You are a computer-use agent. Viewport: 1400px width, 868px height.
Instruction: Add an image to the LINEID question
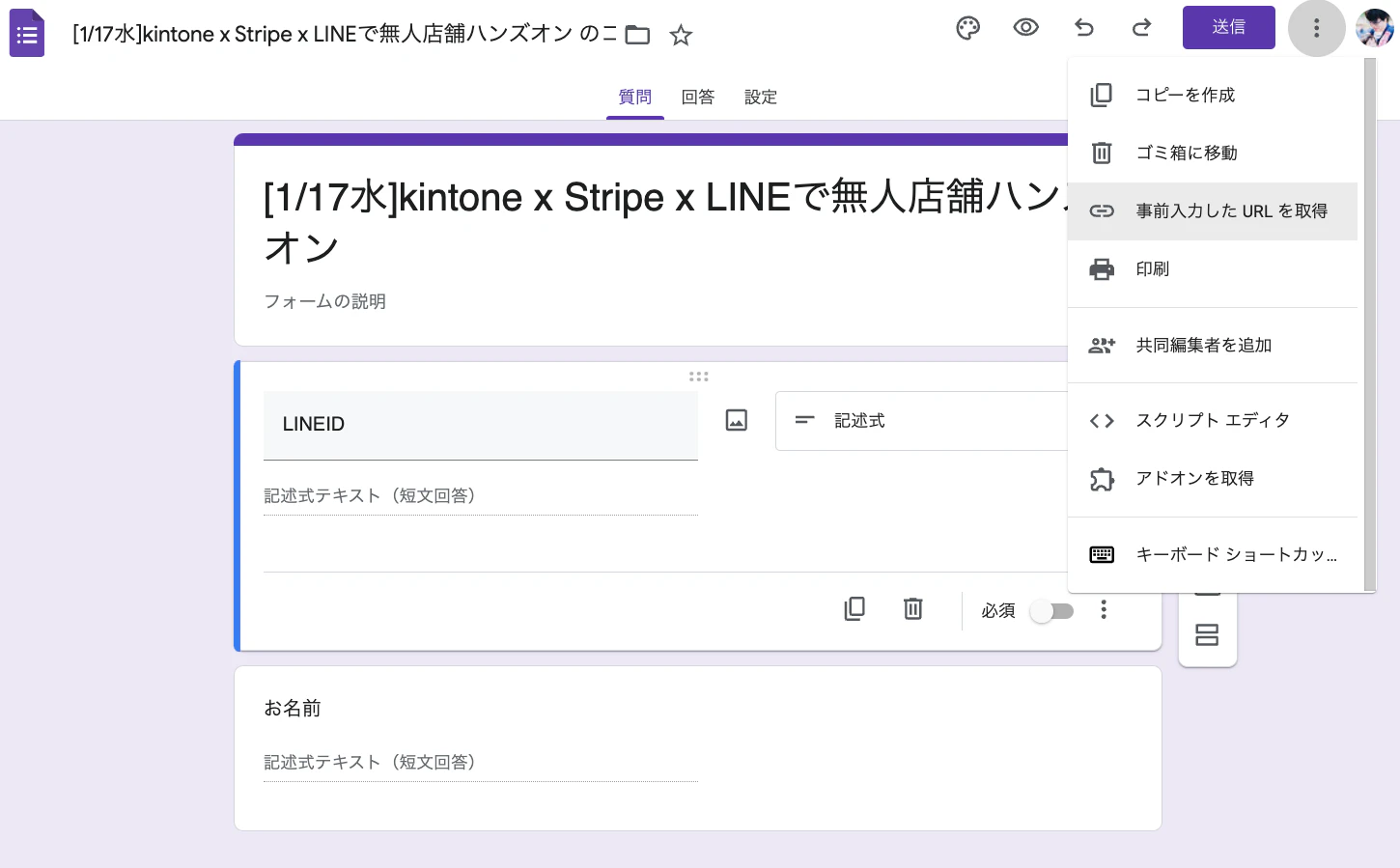click(x=736, y=421)
